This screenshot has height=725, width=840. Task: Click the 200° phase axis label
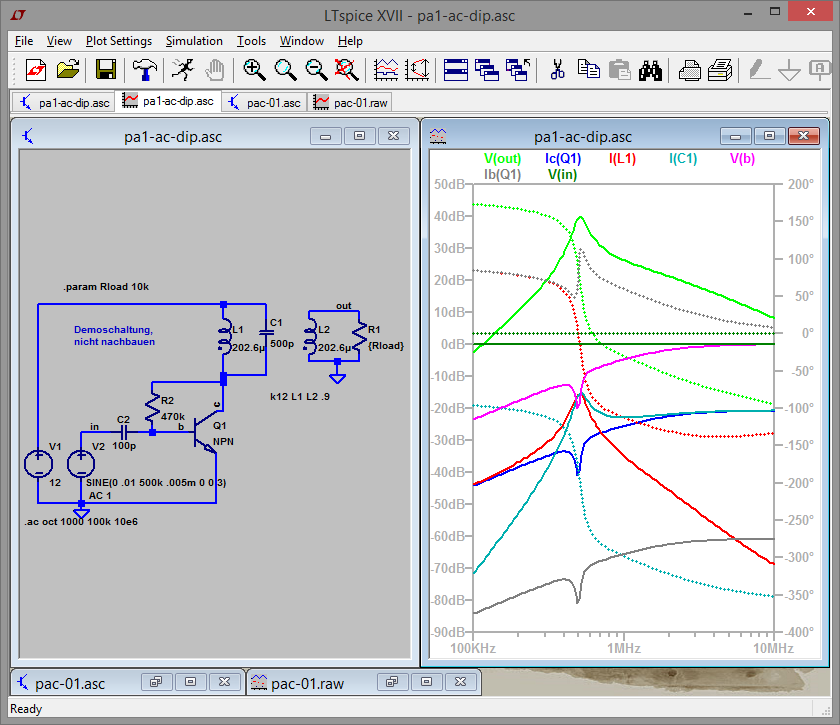pyautogui.click(x=800, y=184)
